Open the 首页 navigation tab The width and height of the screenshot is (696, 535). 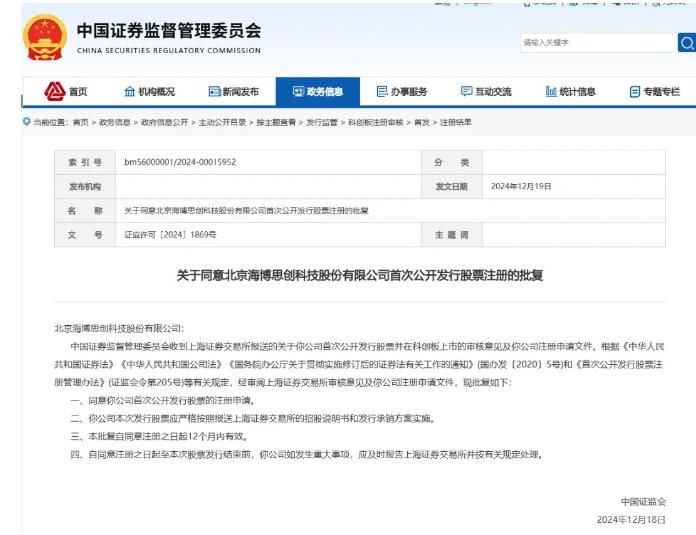66,91
